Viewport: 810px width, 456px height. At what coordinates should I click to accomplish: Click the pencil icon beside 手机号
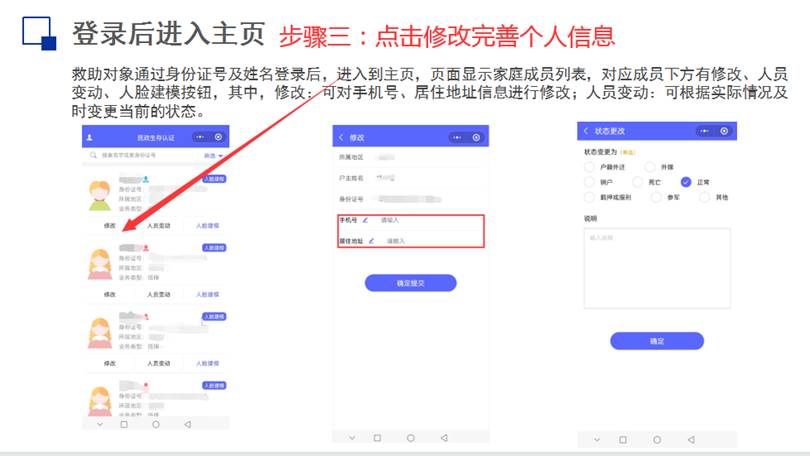click(x=365, y=219)
